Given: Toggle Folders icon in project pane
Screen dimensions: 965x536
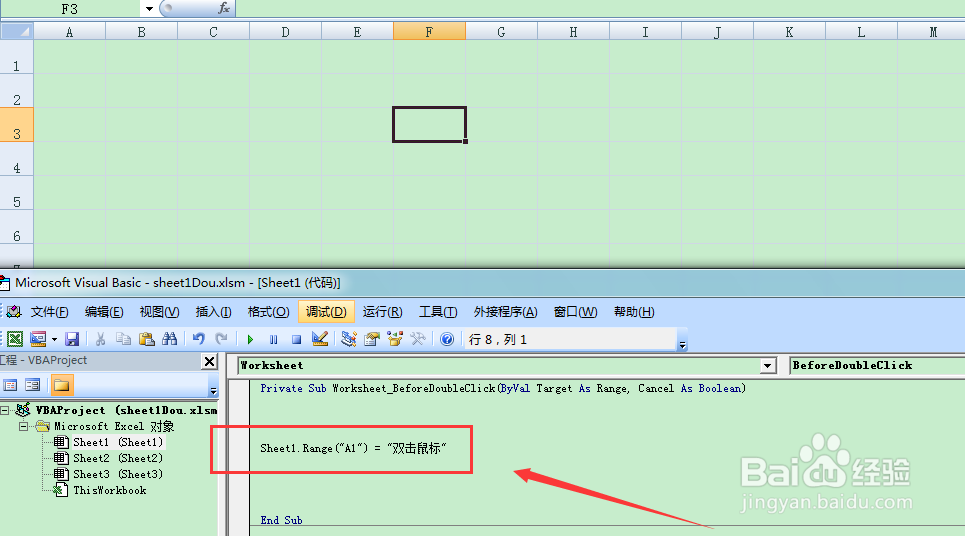Looking at the screenshot, I should pos(62,385).
